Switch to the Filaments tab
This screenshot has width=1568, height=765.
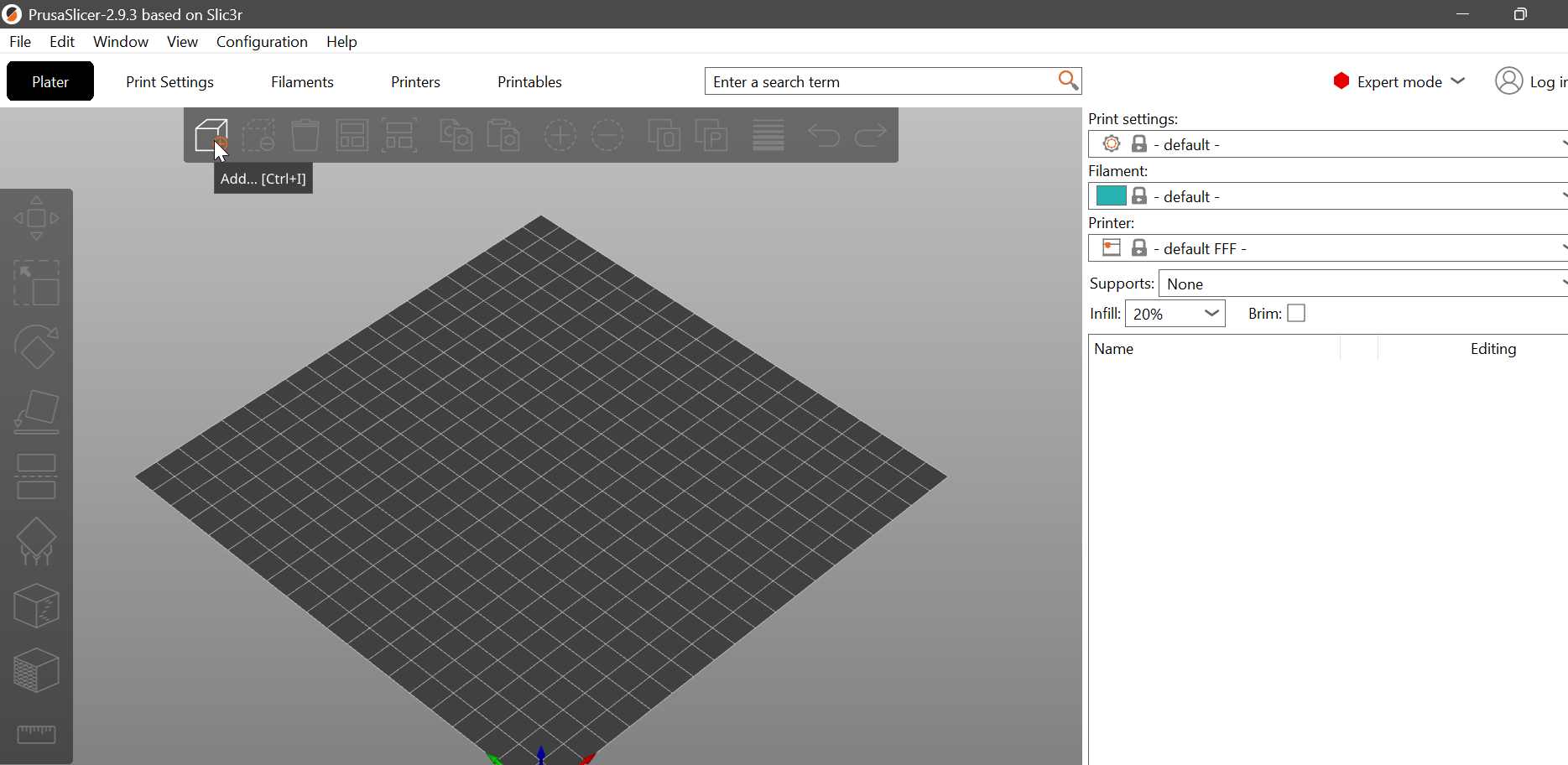click(x=302, y=81)
